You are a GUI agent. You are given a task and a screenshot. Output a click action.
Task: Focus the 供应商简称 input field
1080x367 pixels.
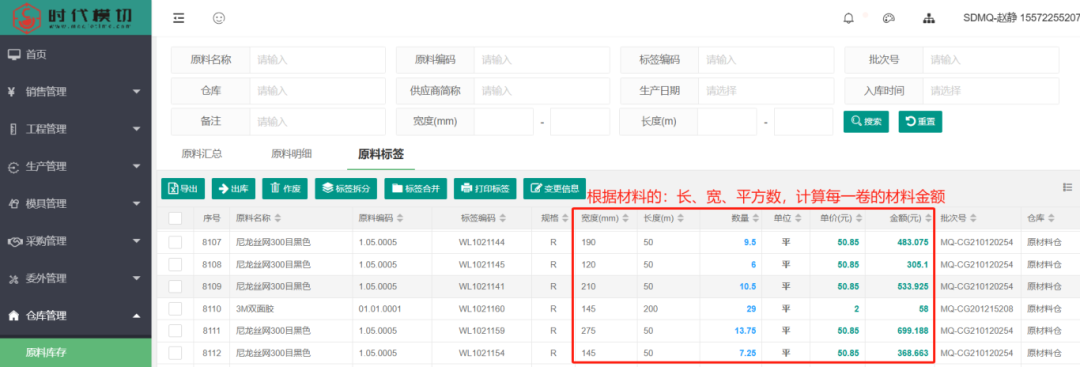[x=542, y=90]
